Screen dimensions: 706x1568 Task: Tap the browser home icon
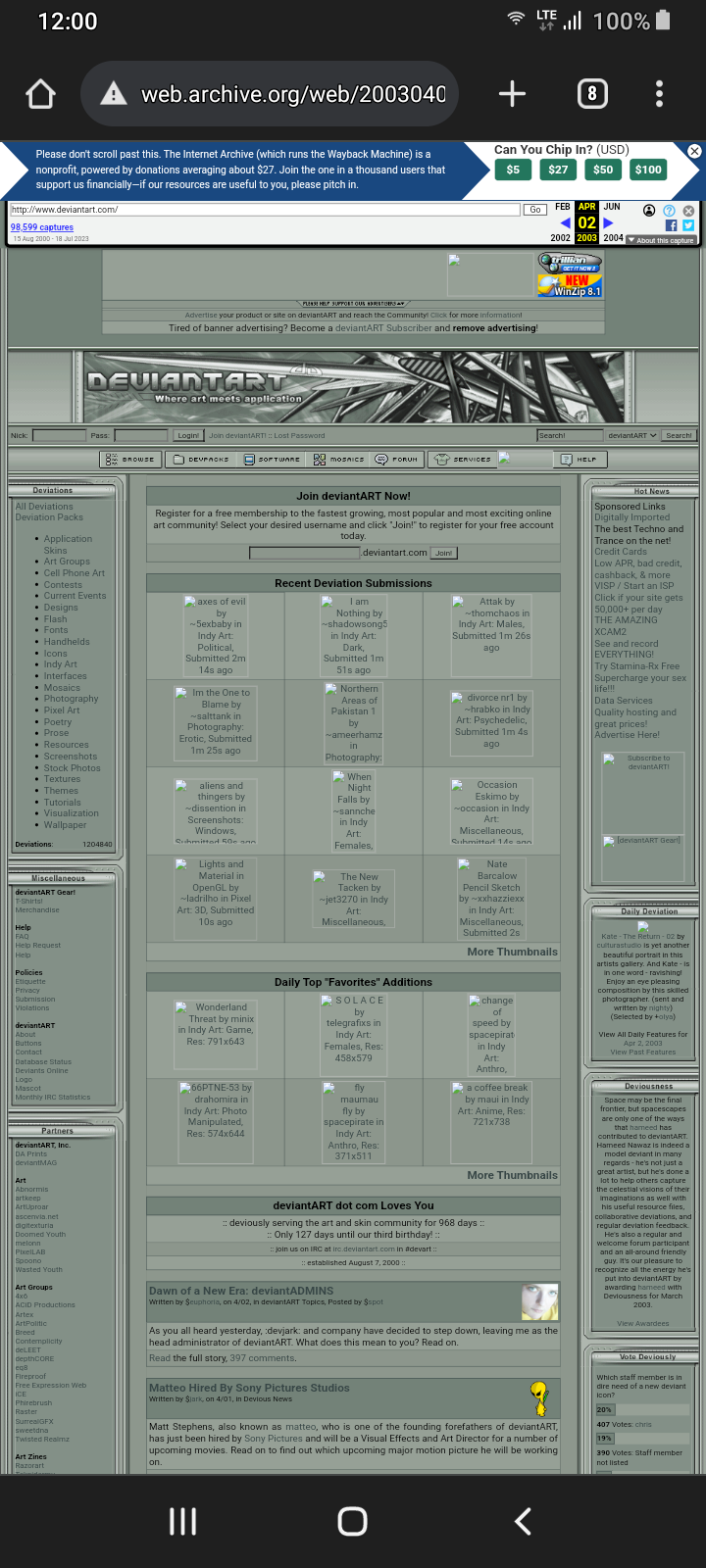tap(40, 94)
